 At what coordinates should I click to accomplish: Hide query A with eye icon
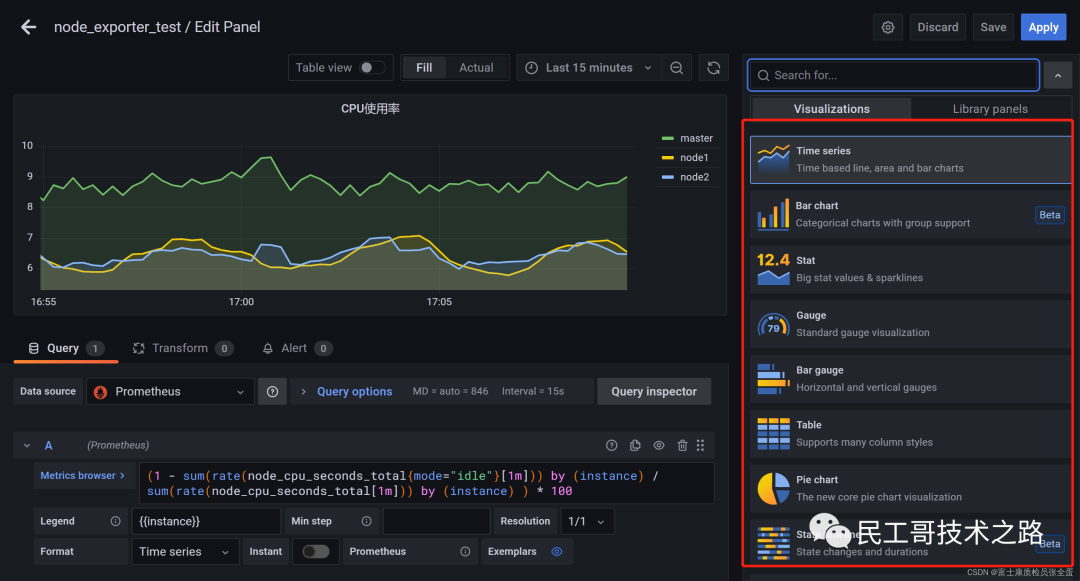658,445
